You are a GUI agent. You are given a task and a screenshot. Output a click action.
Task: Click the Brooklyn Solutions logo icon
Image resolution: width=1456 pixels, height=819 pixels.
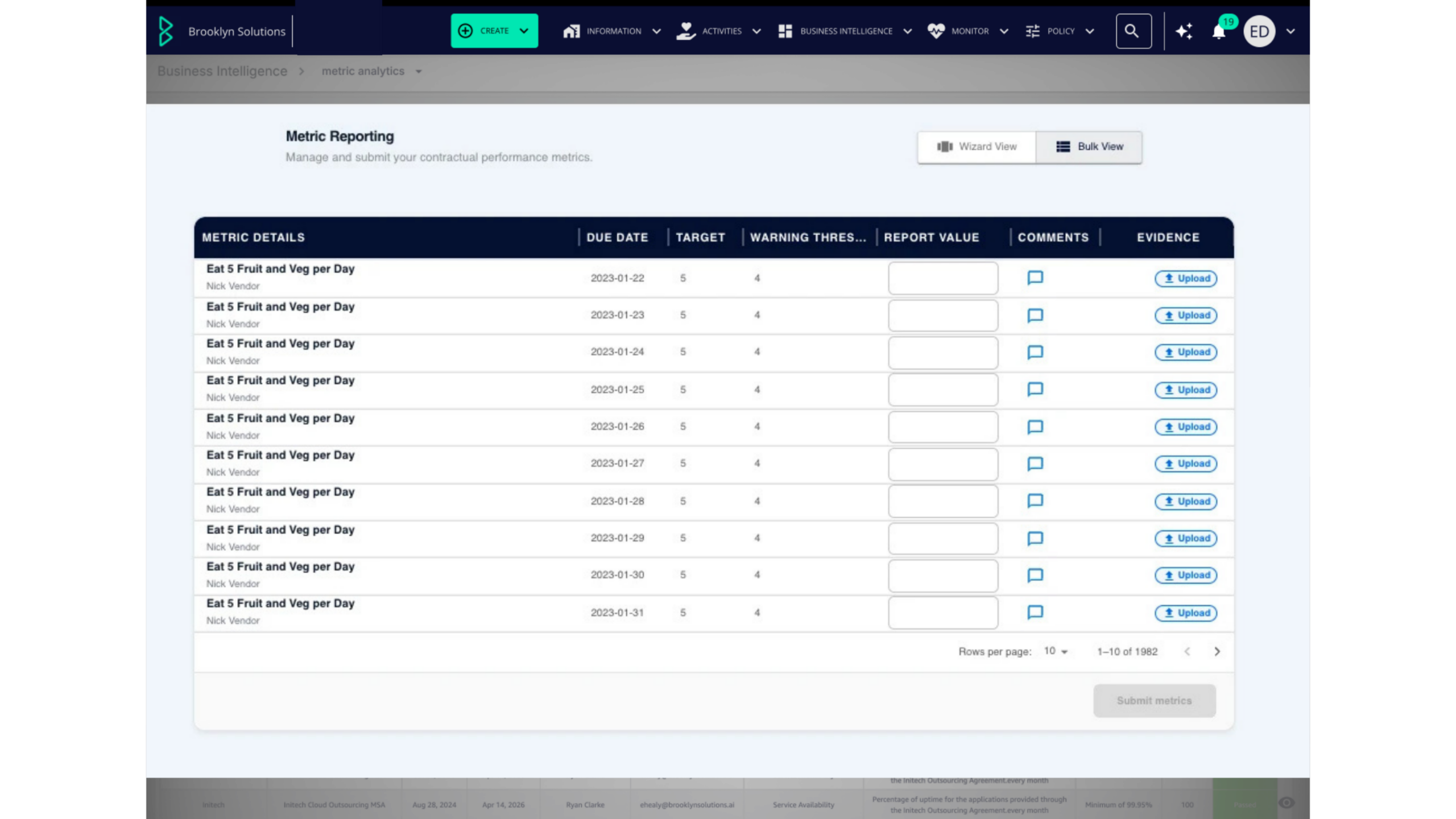pos(166,31)
